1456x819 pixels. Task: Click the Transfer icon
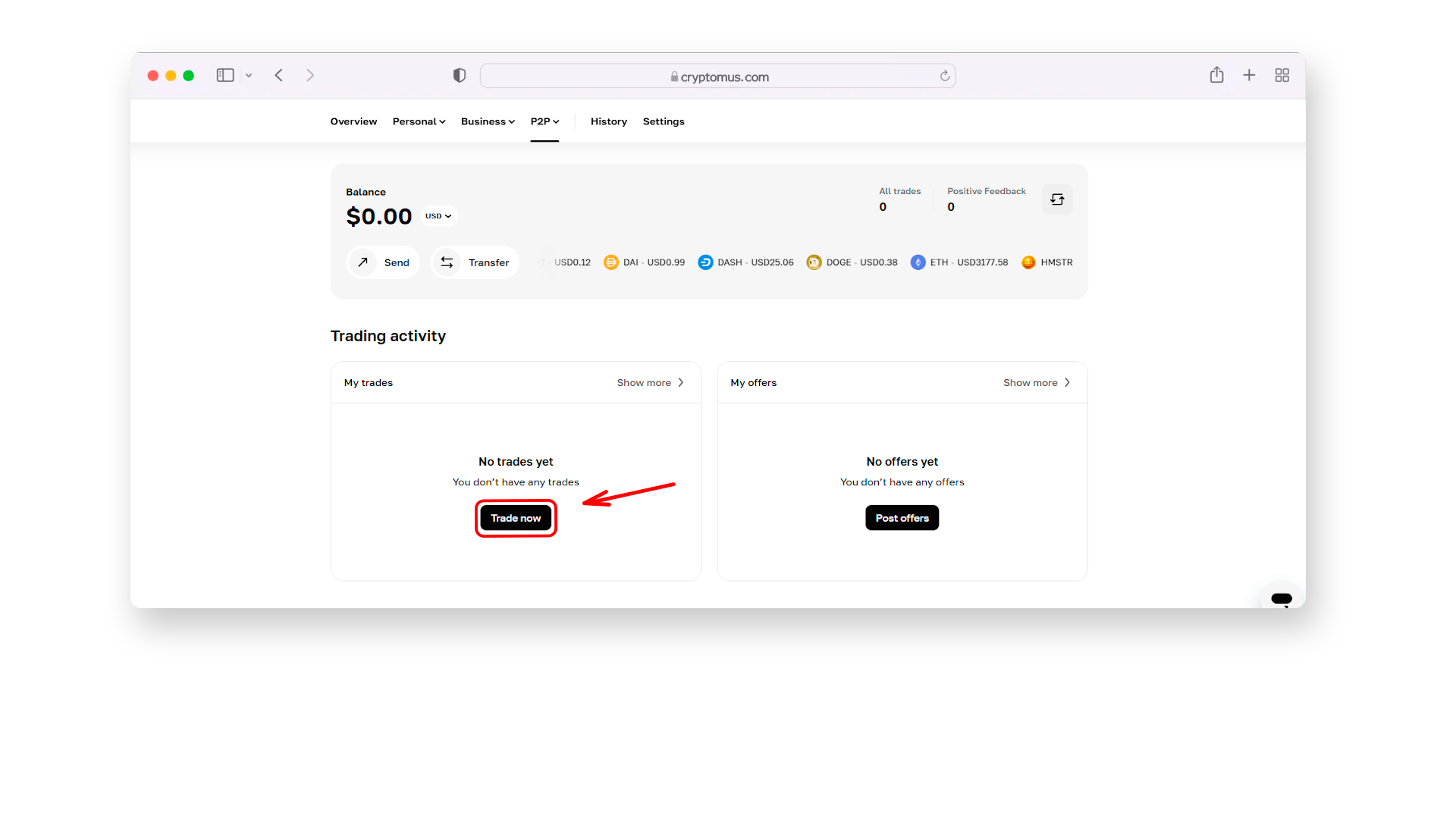point(447,262)
